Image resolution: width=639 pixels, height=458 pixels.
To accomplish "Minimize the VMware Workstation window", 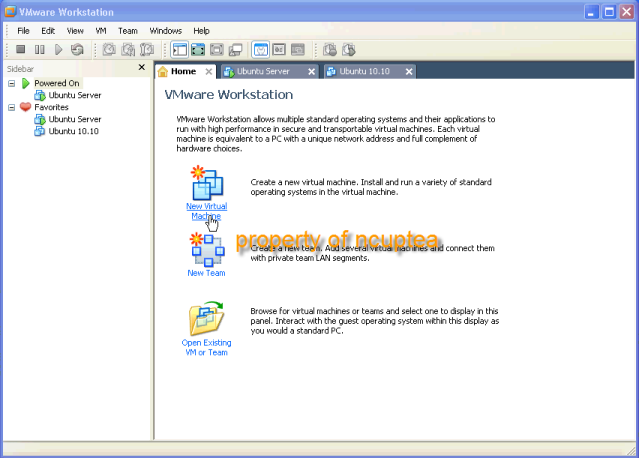I will click(x=591, y=12).
